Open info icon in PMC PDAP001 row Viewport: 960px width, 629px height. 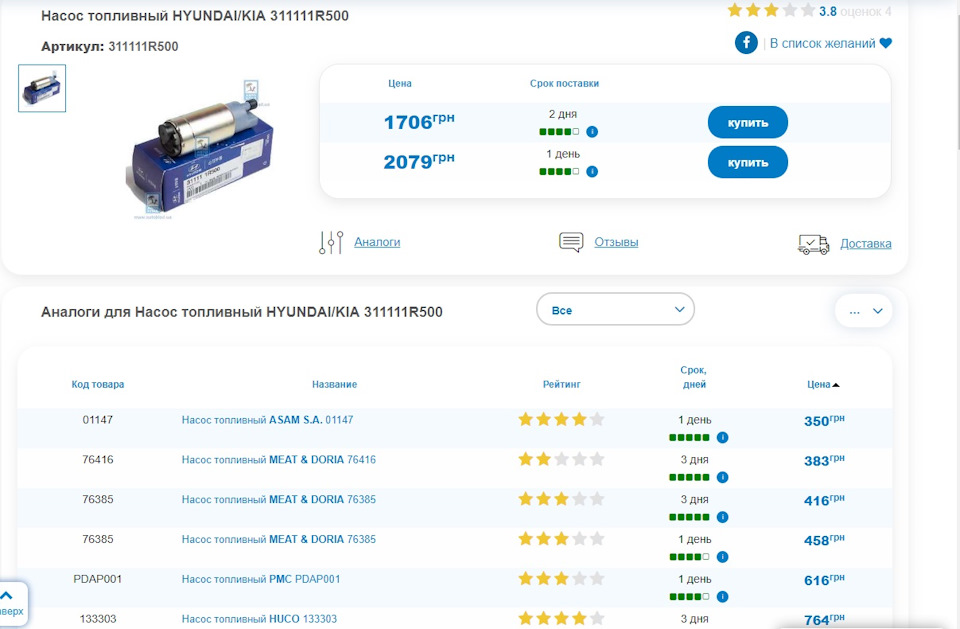(x=722, y=597)
